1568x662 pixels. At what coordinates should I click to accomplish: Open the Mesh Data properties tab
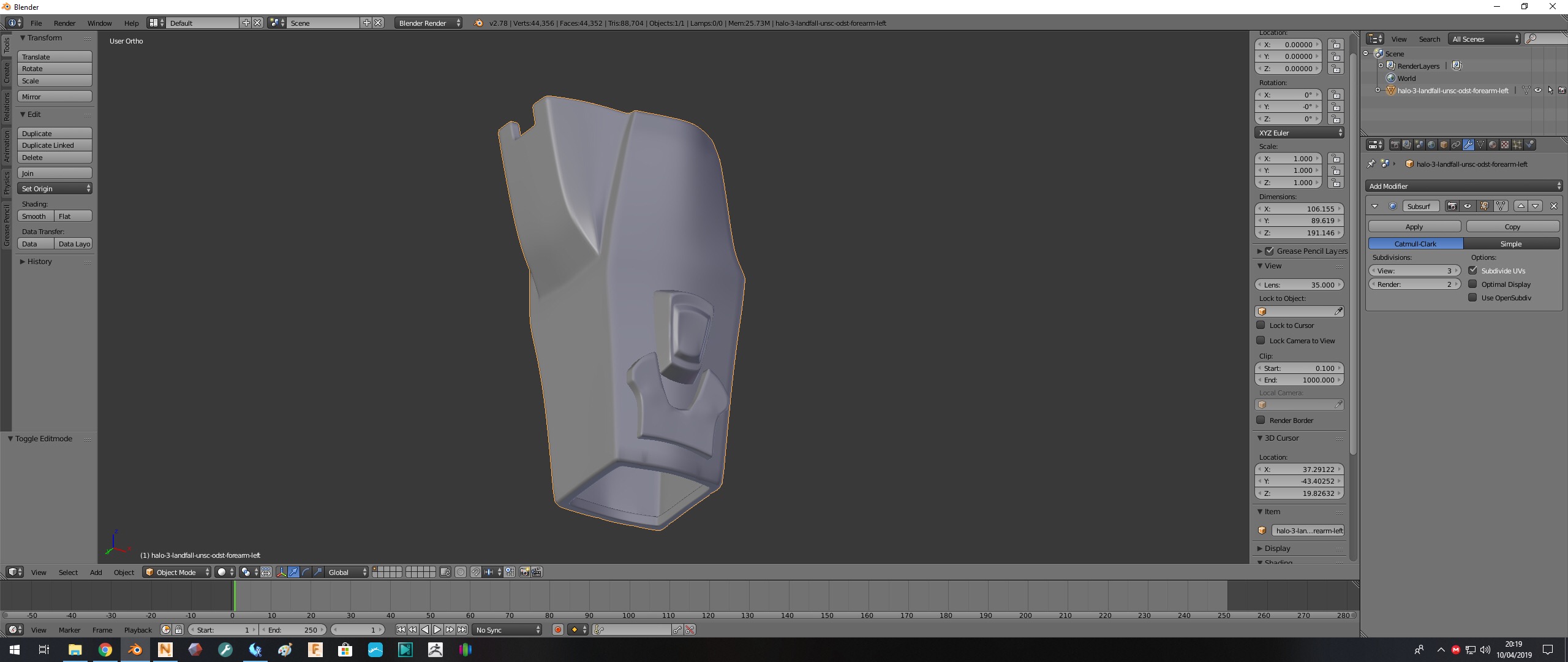tap(1480, 145)
